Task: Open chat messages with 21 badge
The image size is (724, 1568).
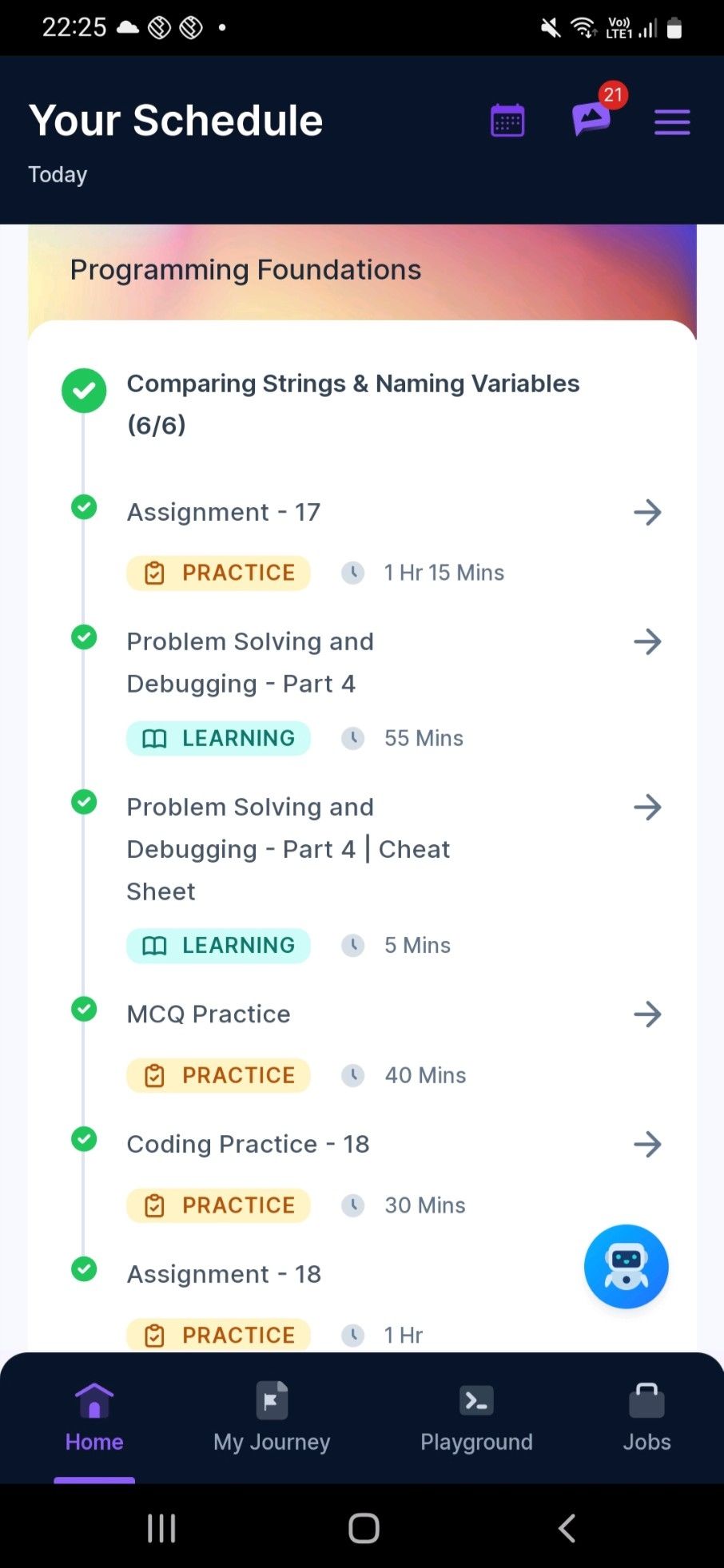Action: coord(591,119)
